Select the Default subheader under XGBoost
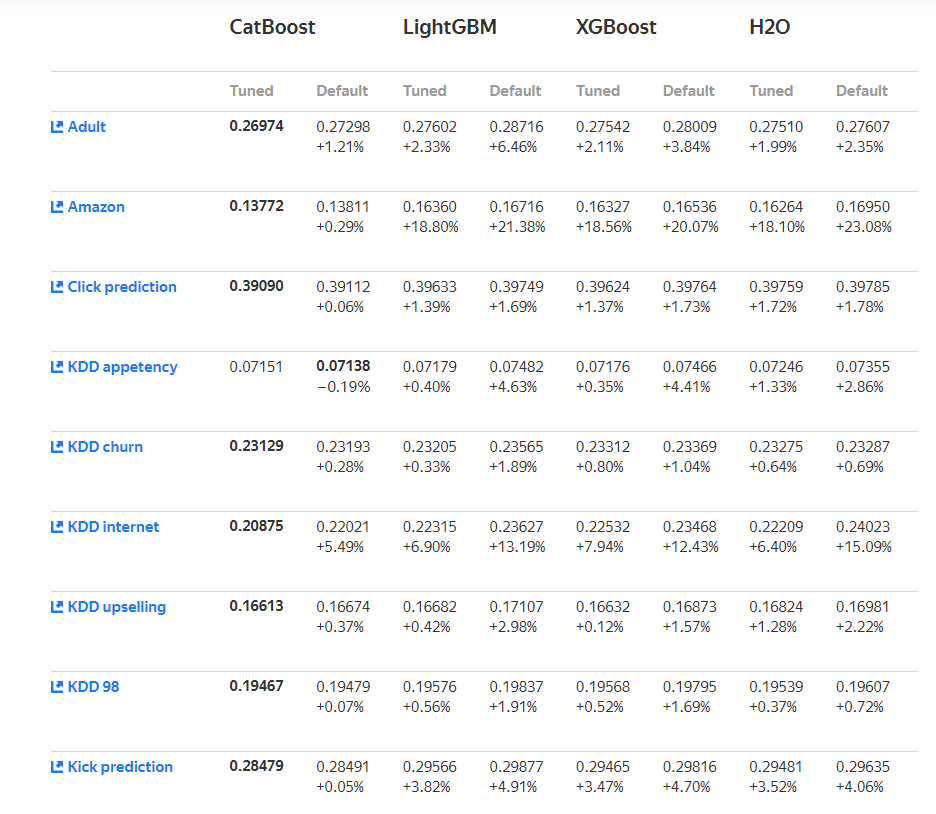This screenshot has height=814, width=936. point(688,91)
